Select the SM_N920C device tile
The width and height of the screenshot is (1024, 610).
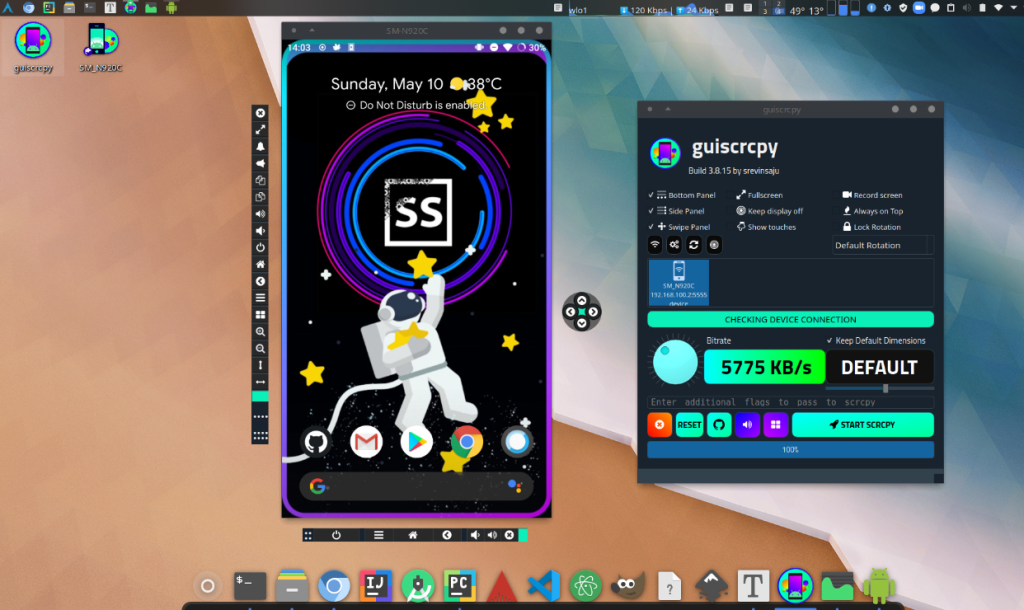(679, 283)
